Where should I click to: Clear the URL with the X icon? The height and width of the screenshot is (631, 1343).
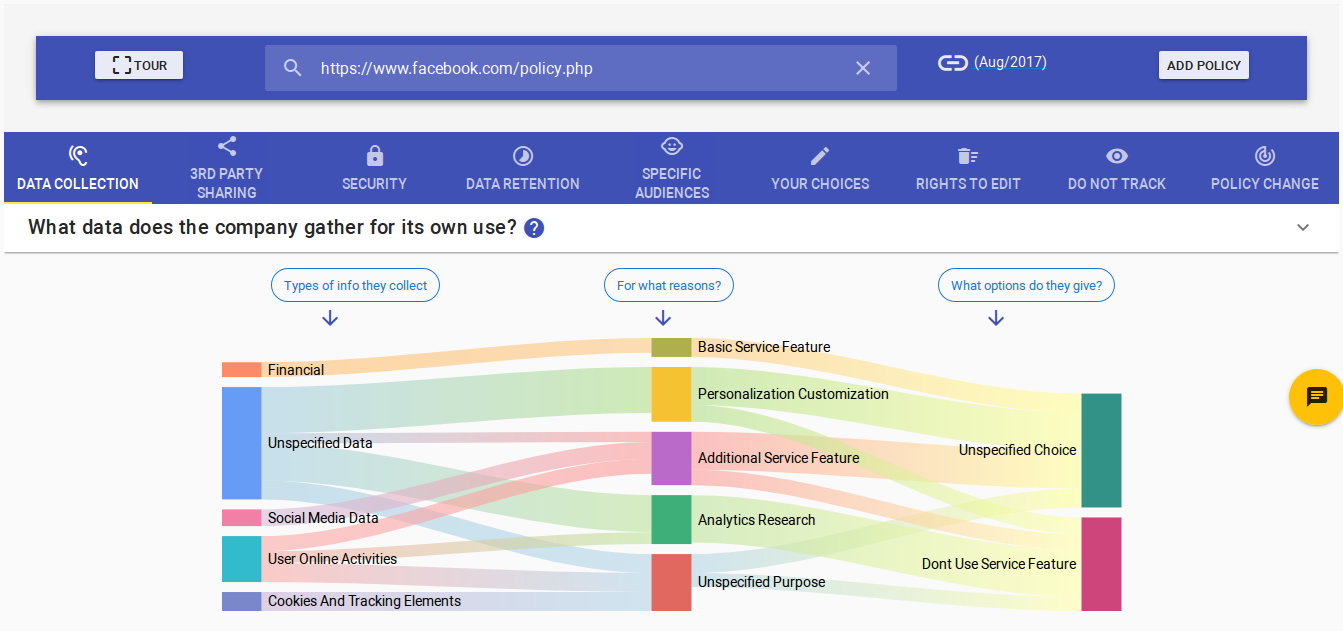(863, 68)
